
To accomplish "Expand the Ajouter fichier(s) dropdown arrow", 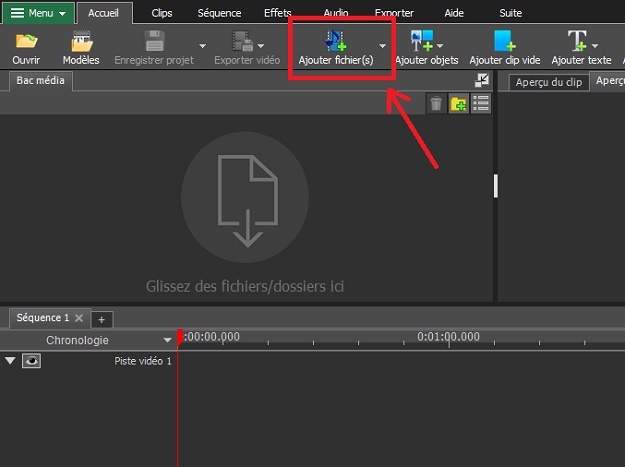I will (383, 46).
